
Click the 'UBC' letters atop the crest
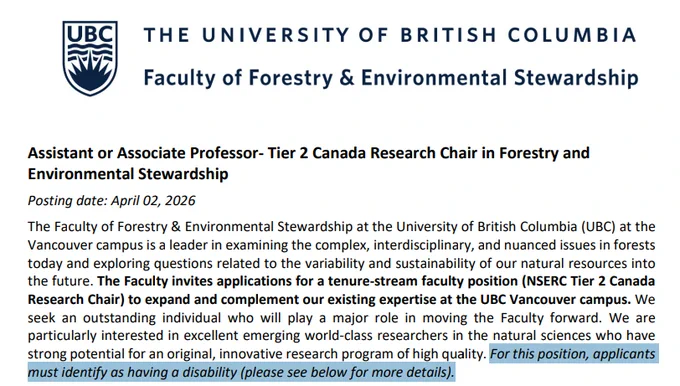pos(90,34)
